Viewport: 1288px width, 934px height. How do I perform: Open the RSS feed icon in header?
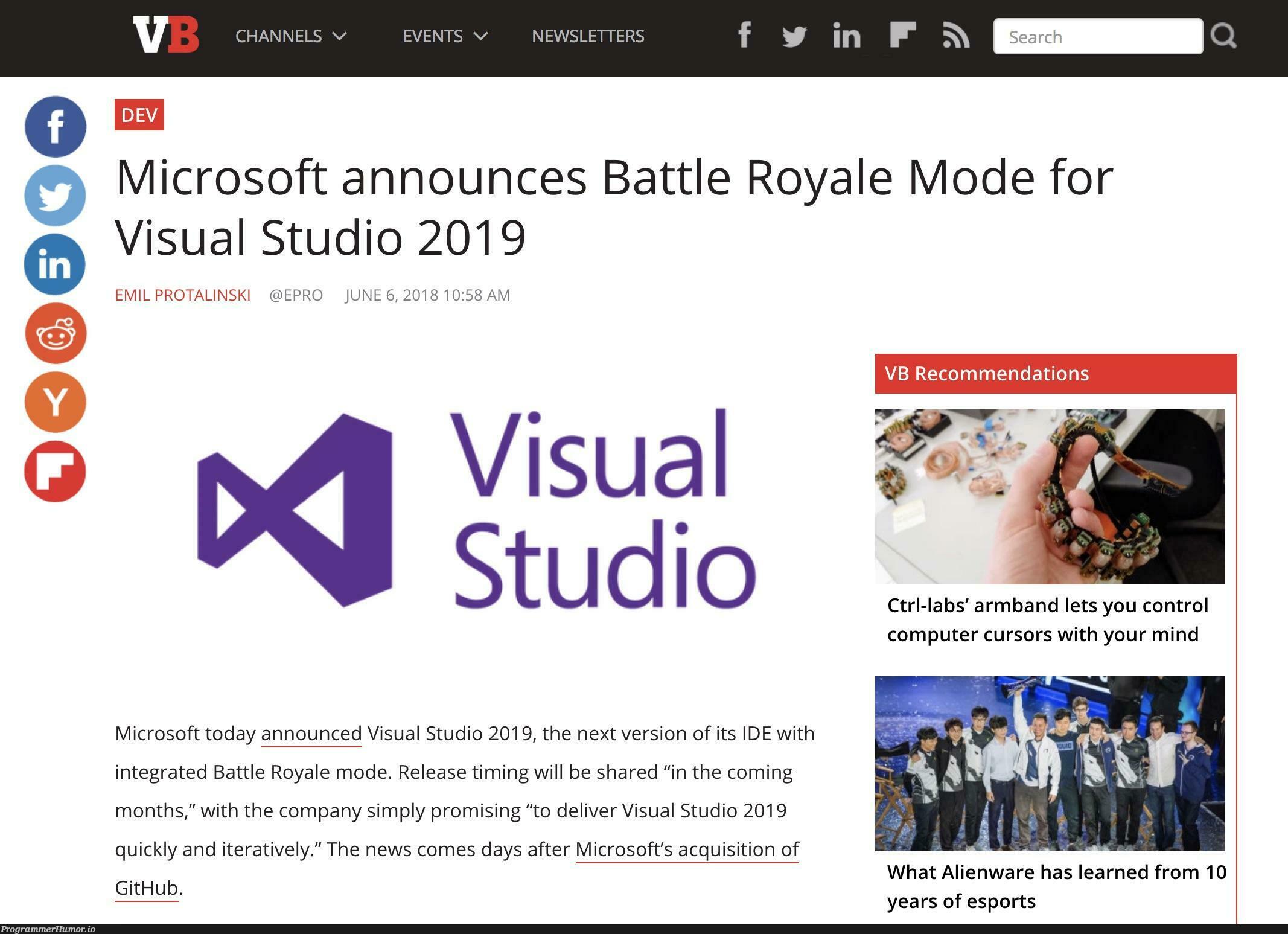(956, 35)
